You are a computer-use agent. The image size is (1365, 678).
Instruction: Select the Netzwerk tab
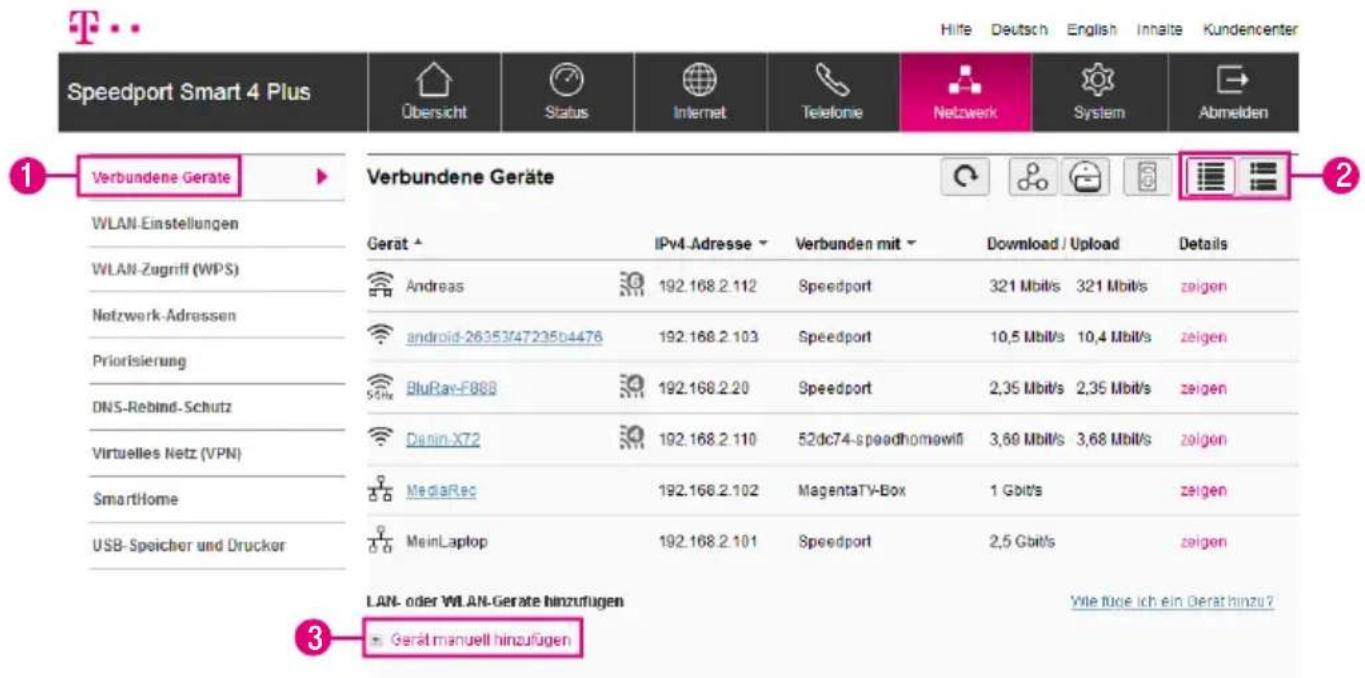pos(965,93)
